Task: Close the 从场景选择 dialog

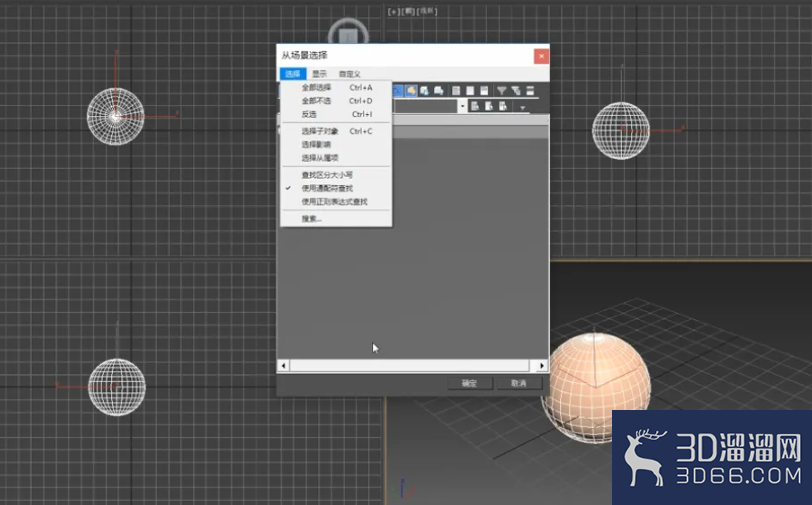Action: pyautogui.click(x=541, y=55)
